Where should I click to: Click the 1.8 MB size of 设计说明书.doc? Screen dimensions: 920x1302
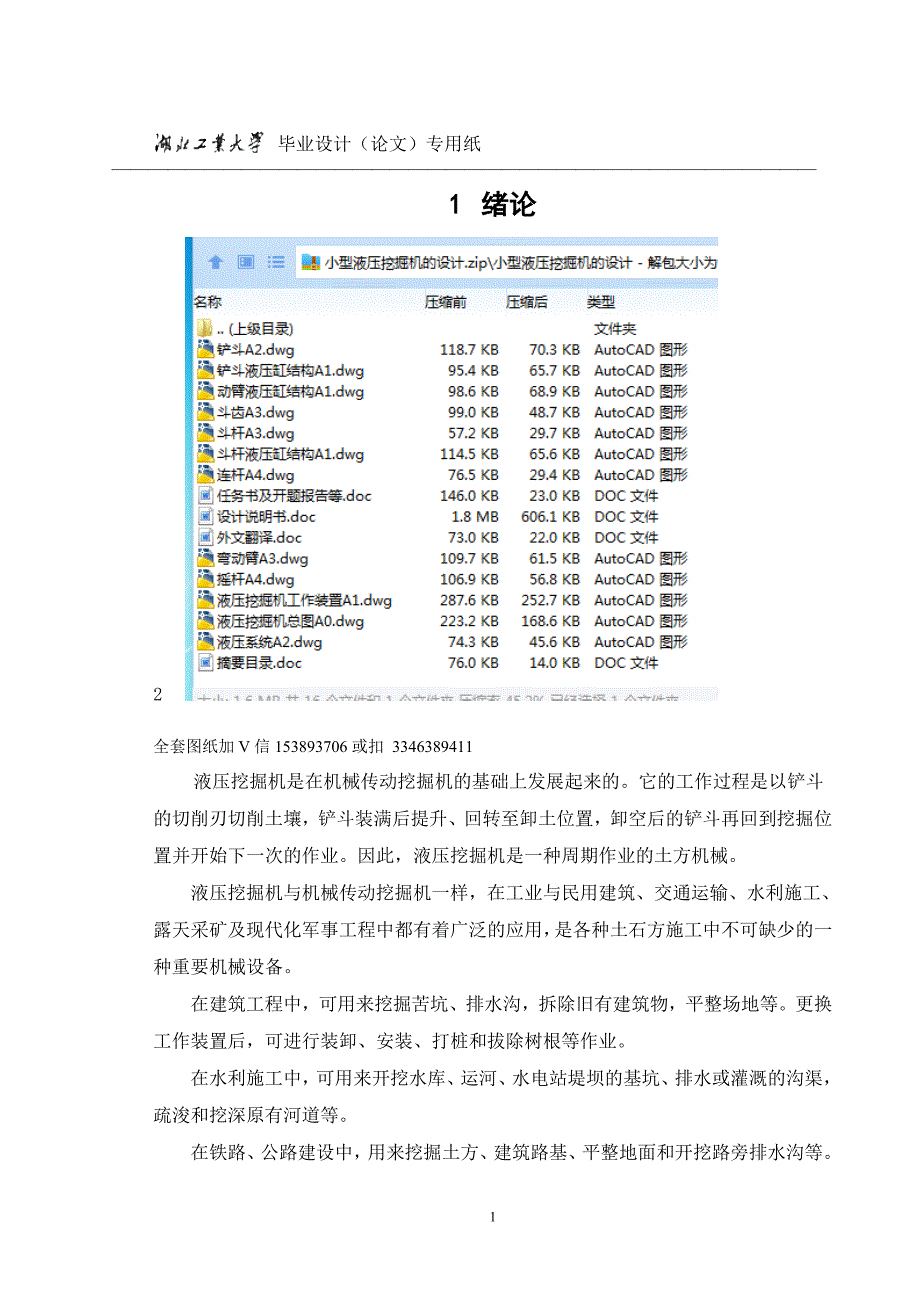point(476,517)
